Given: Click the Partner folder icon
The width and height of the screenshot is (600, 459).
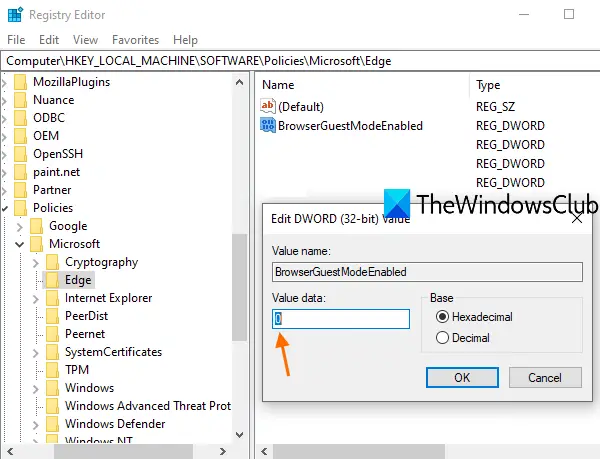Looking at the screenshot, I should 21,190.
